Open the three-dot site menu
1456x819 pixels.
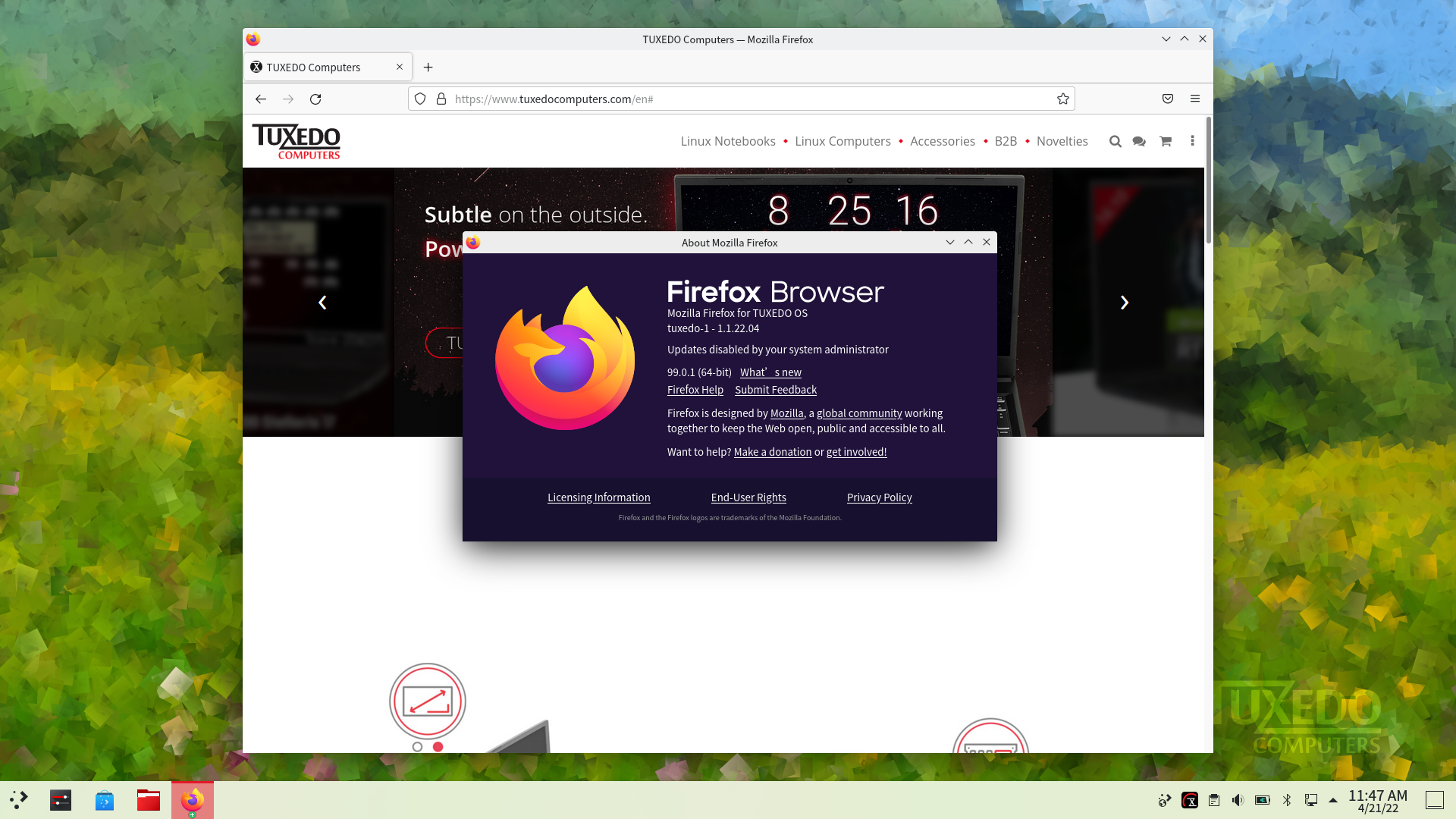[1192, 141]
